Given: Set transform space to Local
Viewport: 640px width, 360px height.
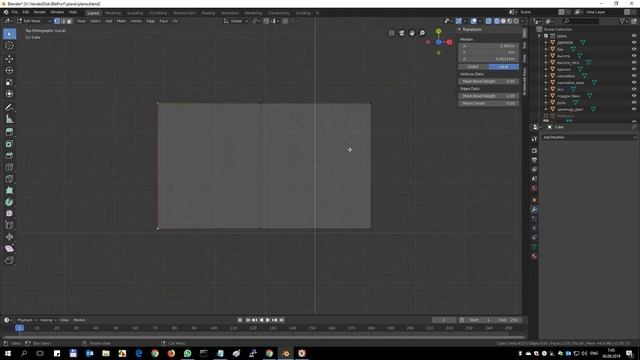Looking at the screenshot, I should 504,67.
